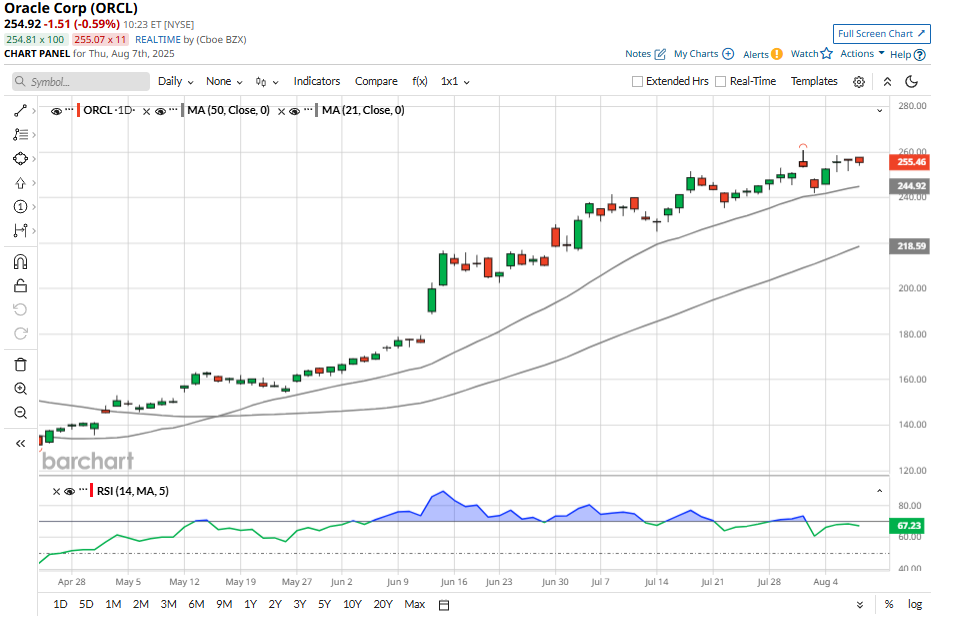The image size is (958, 621).
Task: Open the Compare menu
Action: click(376, 81)
